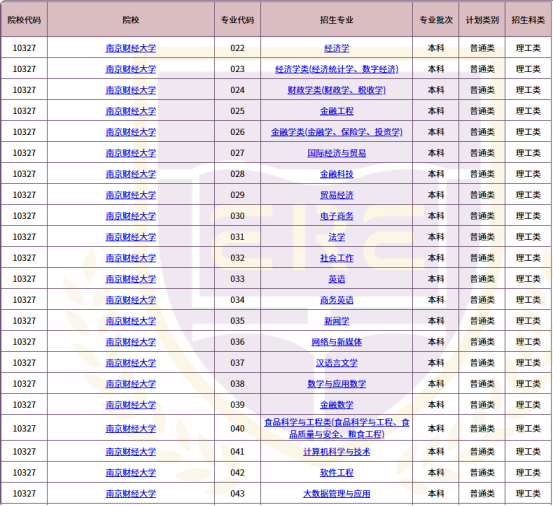Open 南京财经大学 link in row 038

pos(130,384)
